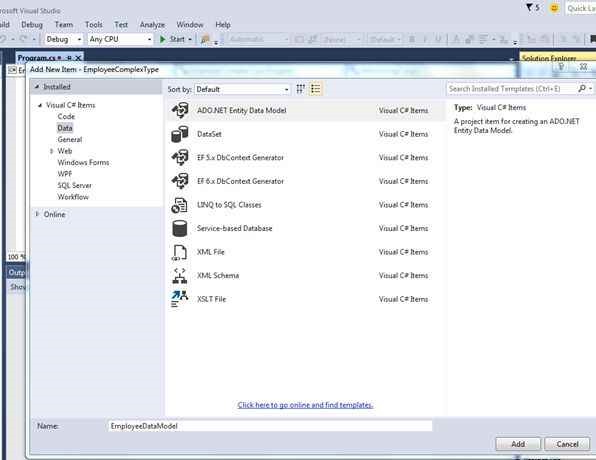Switch to small icons grid view
The image size is (596, 460).
[301, 89]
